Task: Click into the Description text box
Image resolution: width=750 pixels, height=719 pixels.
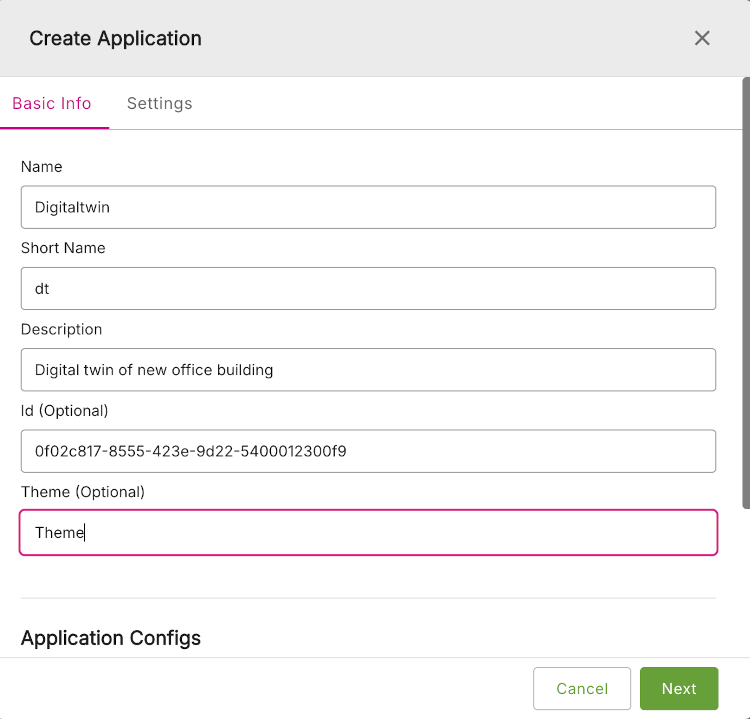Action: [368, 370]
